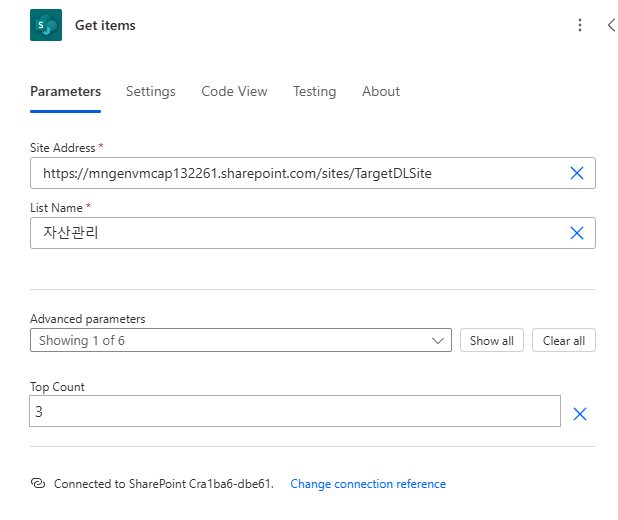Select the Testing tab

[314, 91]
